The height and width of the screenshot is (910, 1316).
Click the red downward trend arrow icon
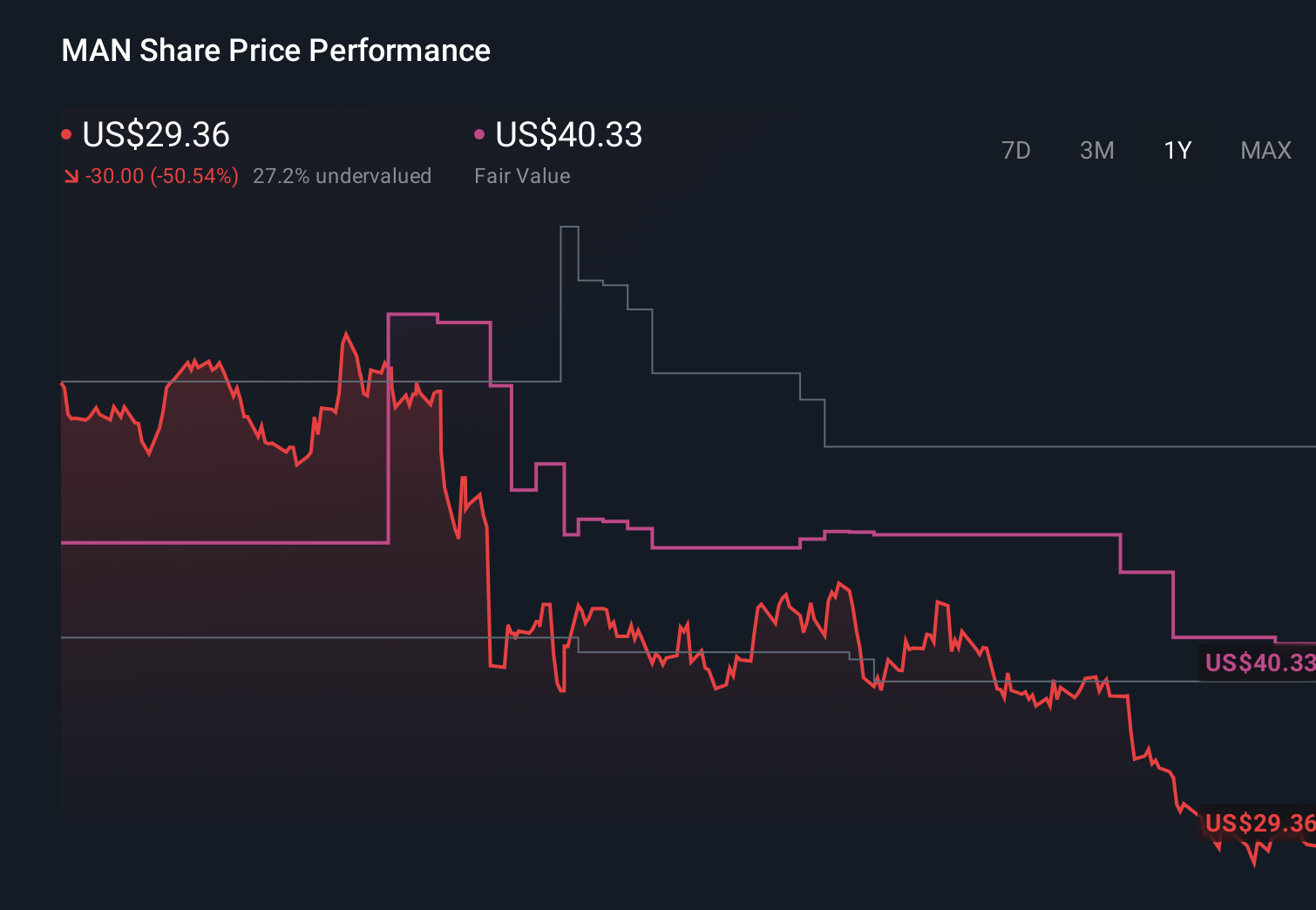tap(71, 175)
